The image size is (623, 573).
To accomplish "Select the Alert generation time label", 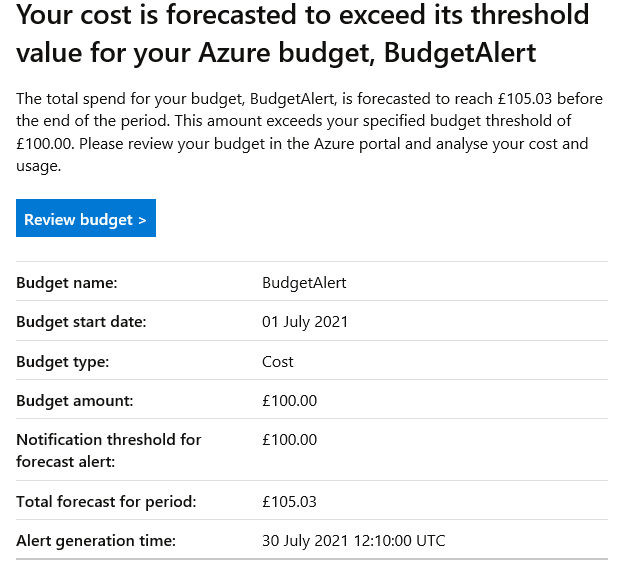I will 96,541.
